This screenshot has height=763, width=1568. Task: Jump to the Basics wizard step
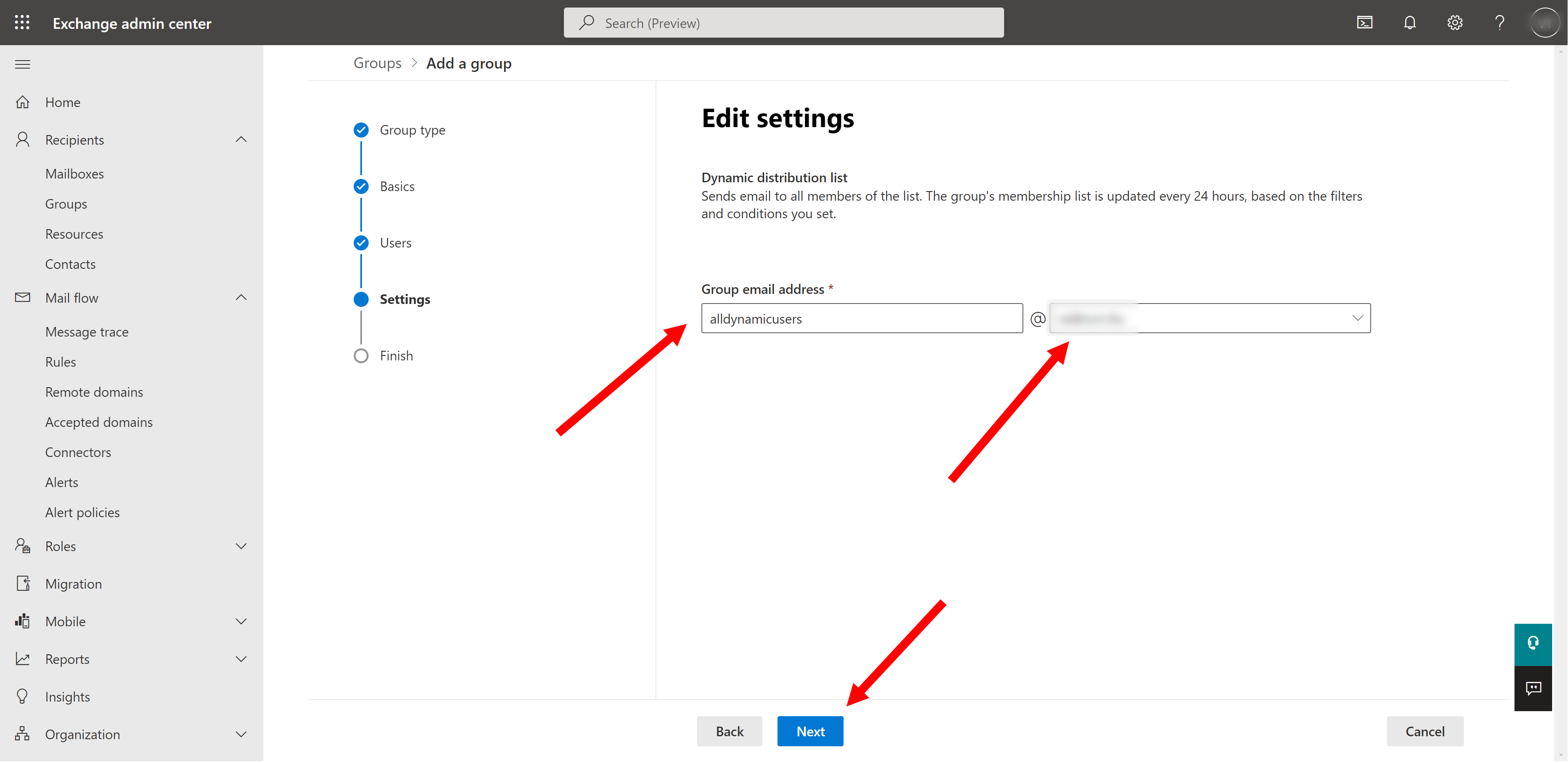pos(397,186)
